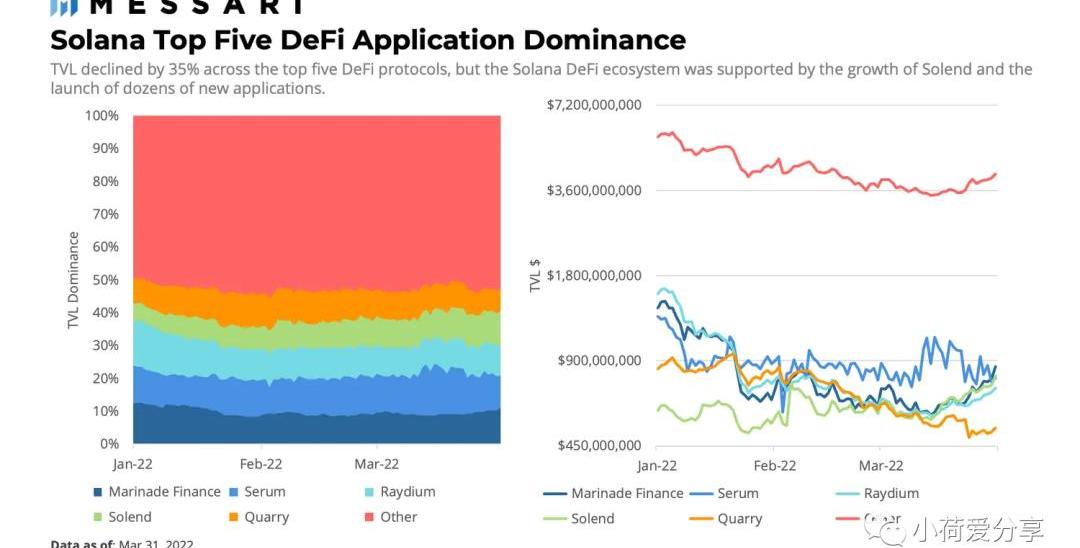Click the dark blue Marinade Finance area of the stacked chart
Screen dimensions: 1080x548
coord(317,429)
